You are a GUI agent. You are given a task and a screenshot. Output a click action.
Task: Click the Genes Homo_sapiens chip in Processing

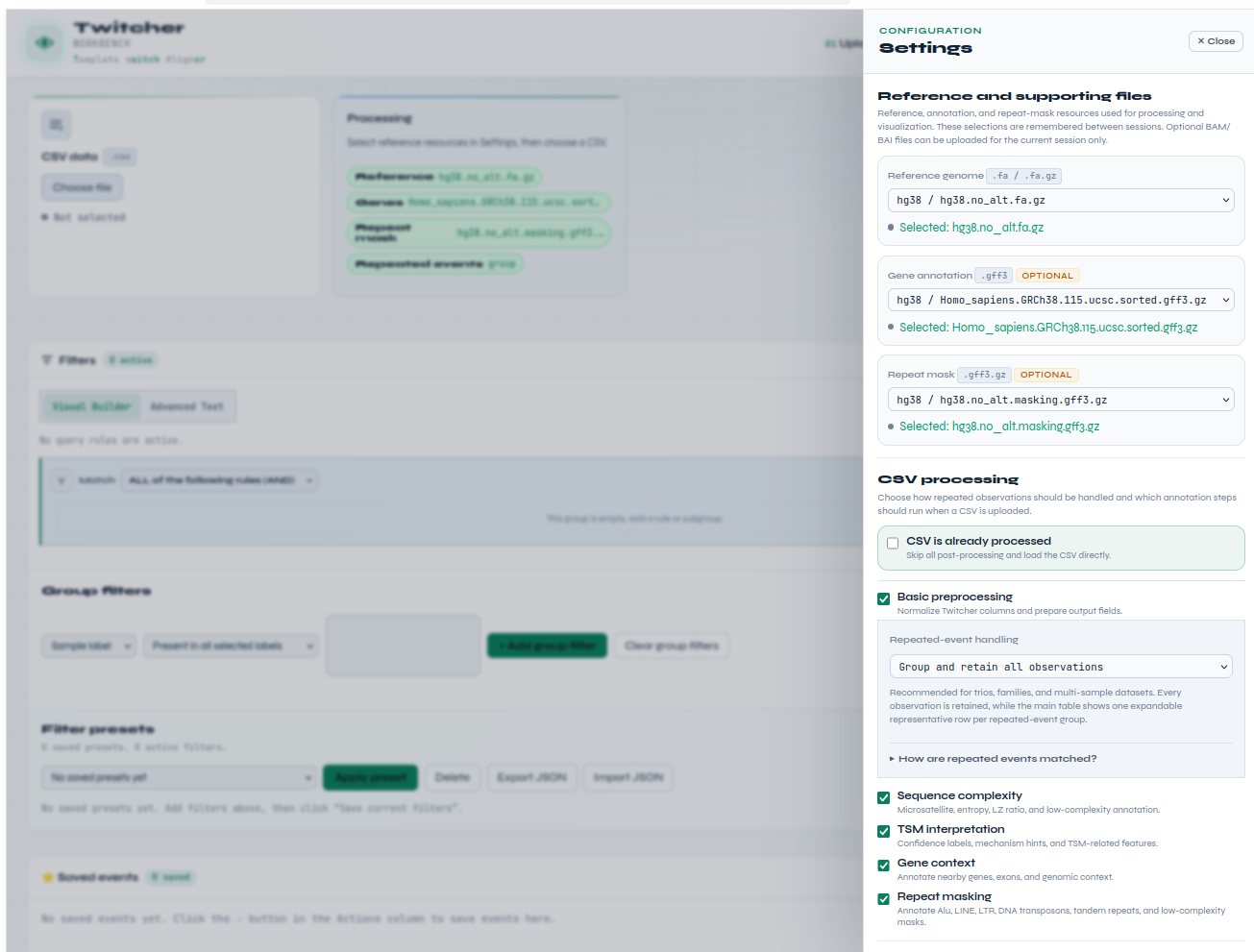(479, 202)
